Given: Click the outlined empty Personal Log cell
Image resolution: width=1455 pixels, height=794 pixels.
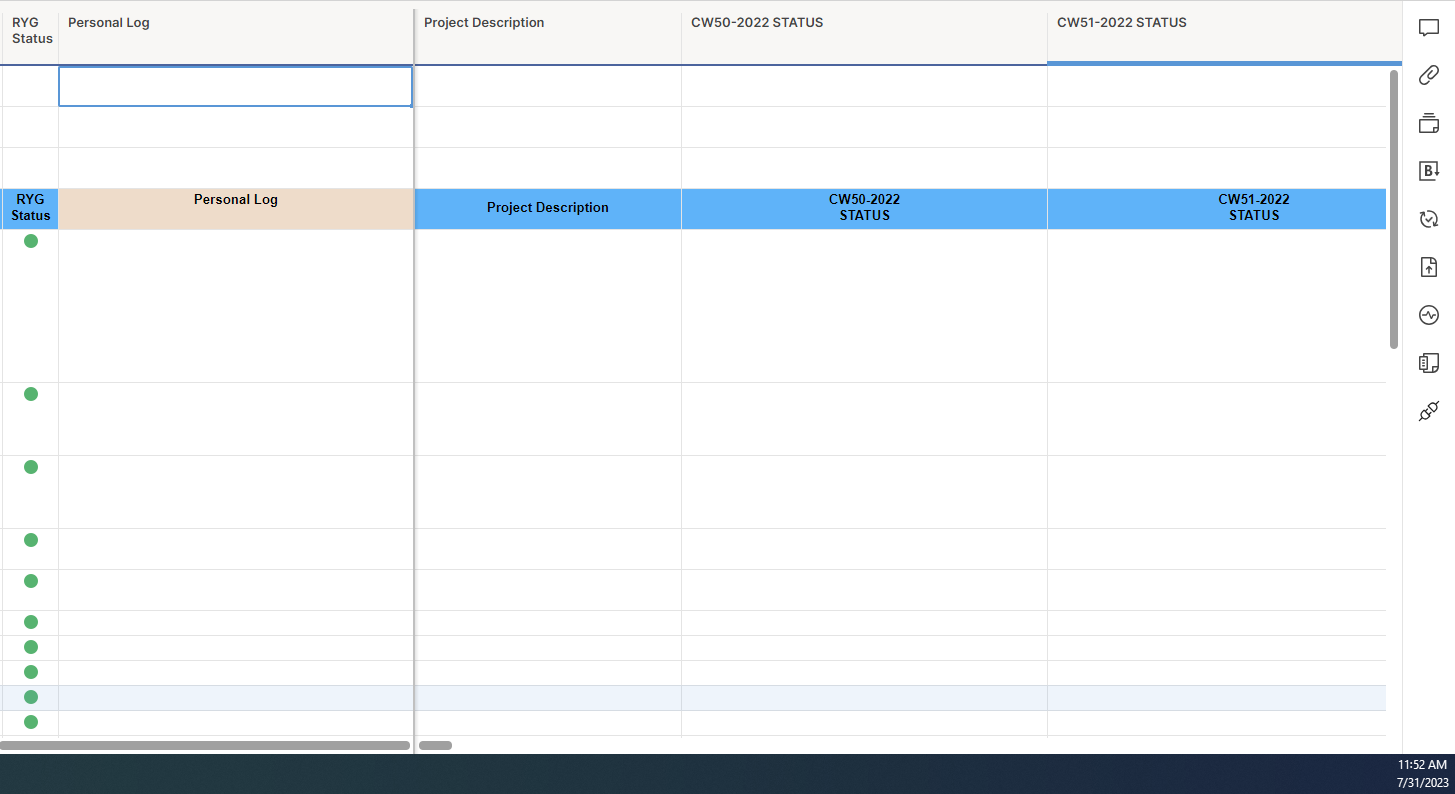Looking at the screenshot, I should pyautogui.click(x=235, y=87).
